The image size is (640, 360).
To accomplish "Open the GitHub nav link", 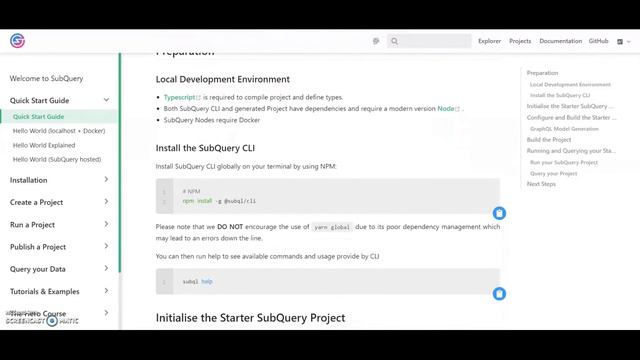I will pos(598,41).
